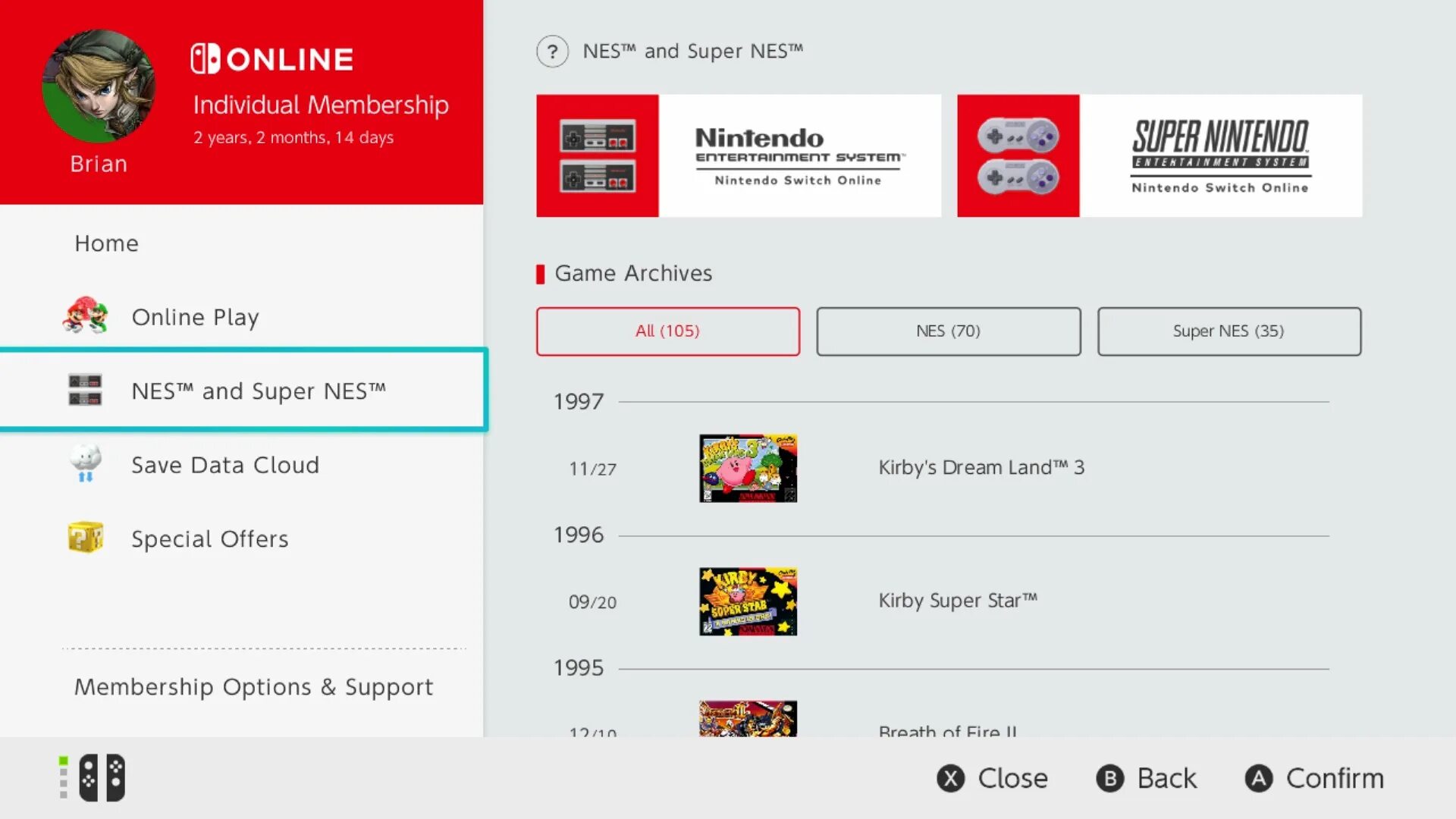Select the All (105) filter tab

click(x=668, y=331)
